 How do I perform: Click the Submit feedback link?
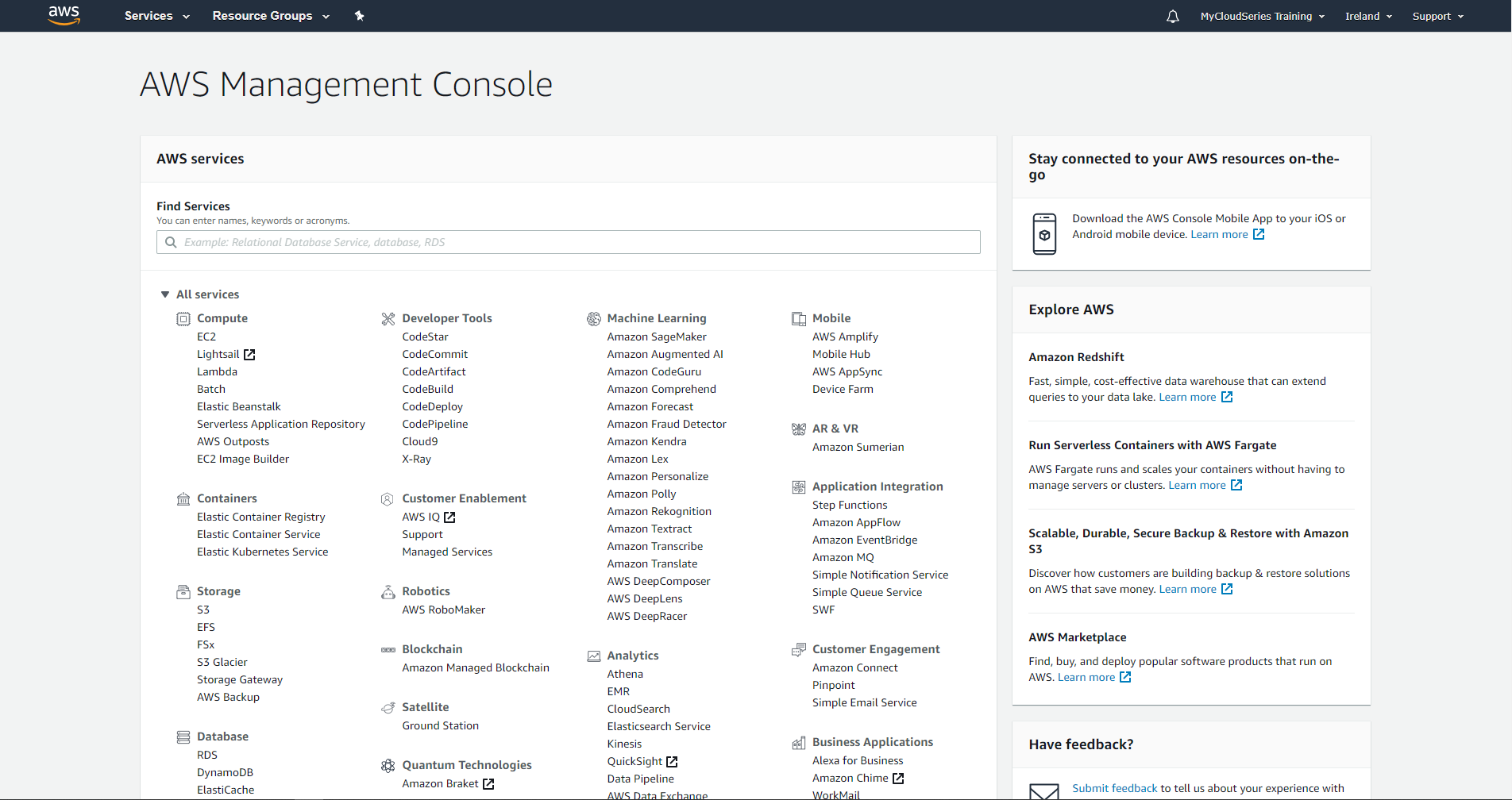[x=1114, y=787]
